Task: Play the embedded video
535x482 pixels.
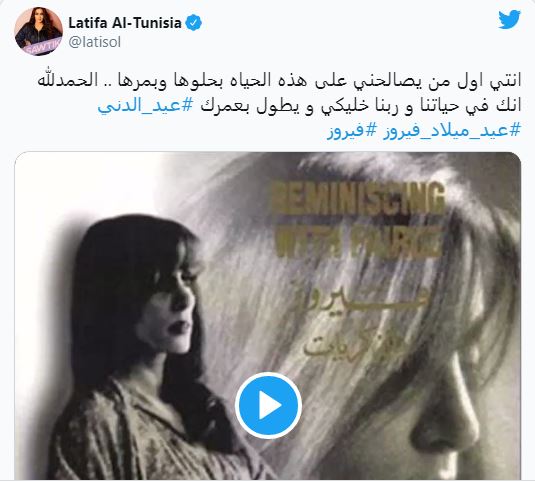Action: [268, 405]
